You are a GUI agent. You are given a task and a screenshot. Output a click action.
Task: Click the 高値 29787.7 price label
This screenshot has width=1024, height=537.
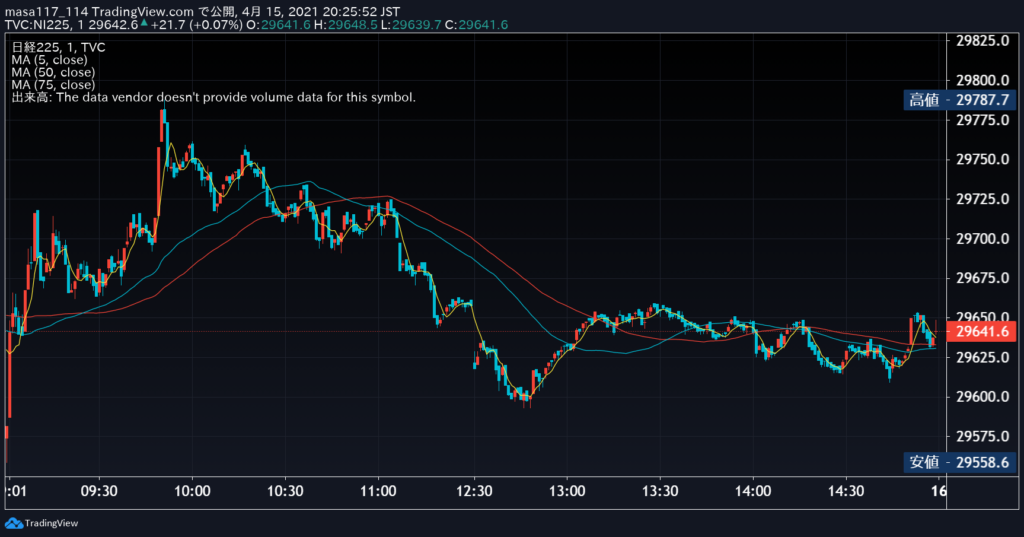coord(959,100)
